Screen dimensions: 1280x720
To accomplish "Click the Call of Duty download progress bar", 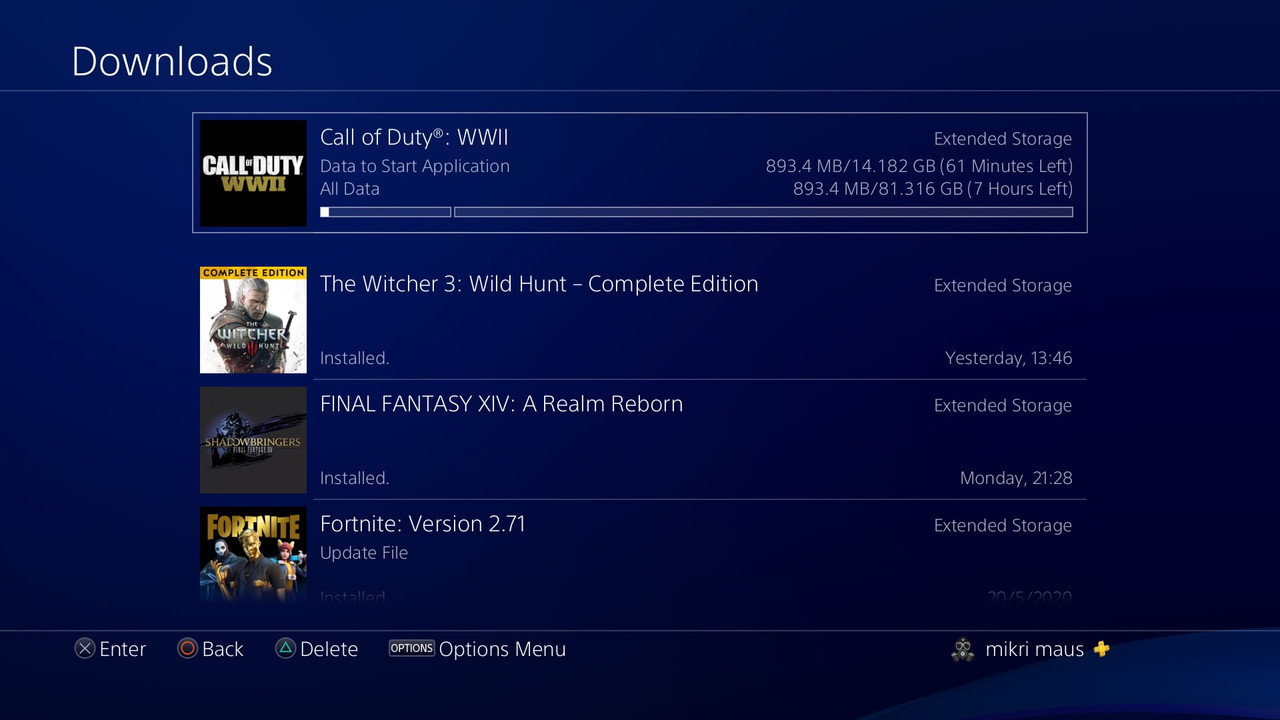I will [x=696, y=212].
